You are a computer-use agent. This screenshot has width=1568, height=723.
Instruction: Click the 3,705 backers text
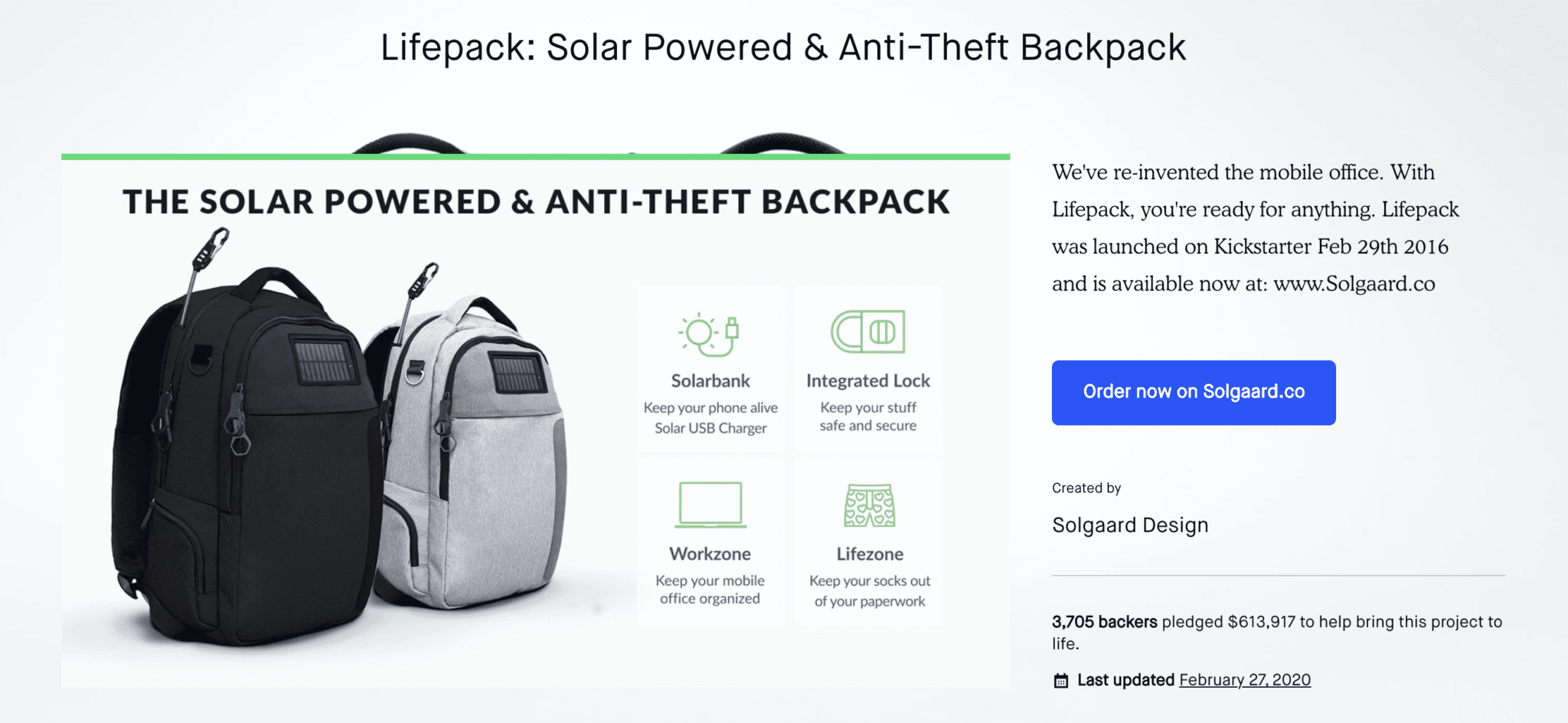click(1104, 622)
